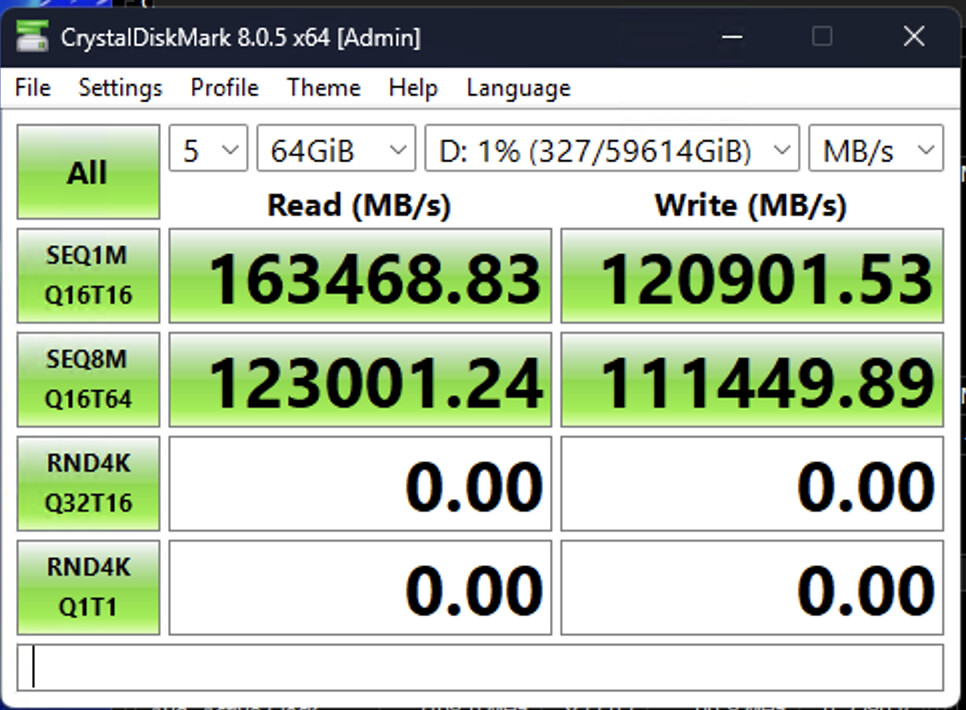Open the Help menu
The image size is (966, 710).
413,88
